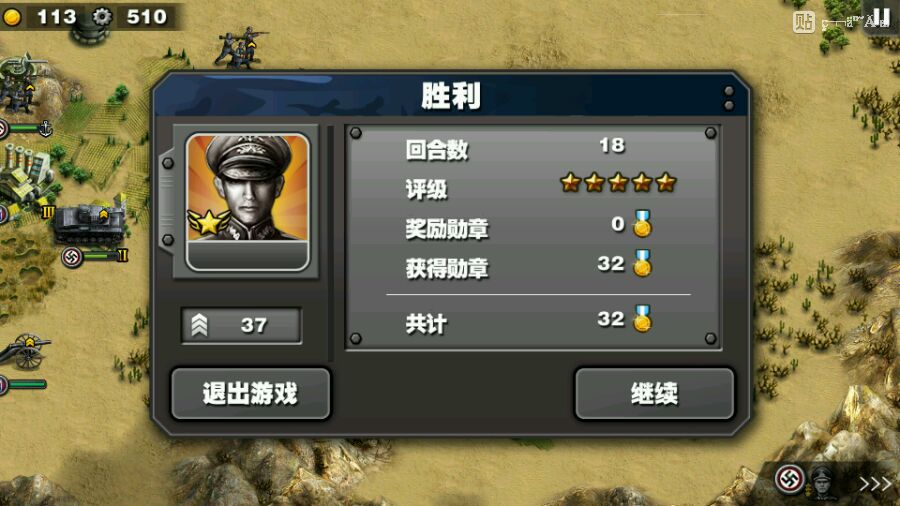Click 继续 to continue
The width and height of the screenshot is (900, 506).
[x=654, y=394]
